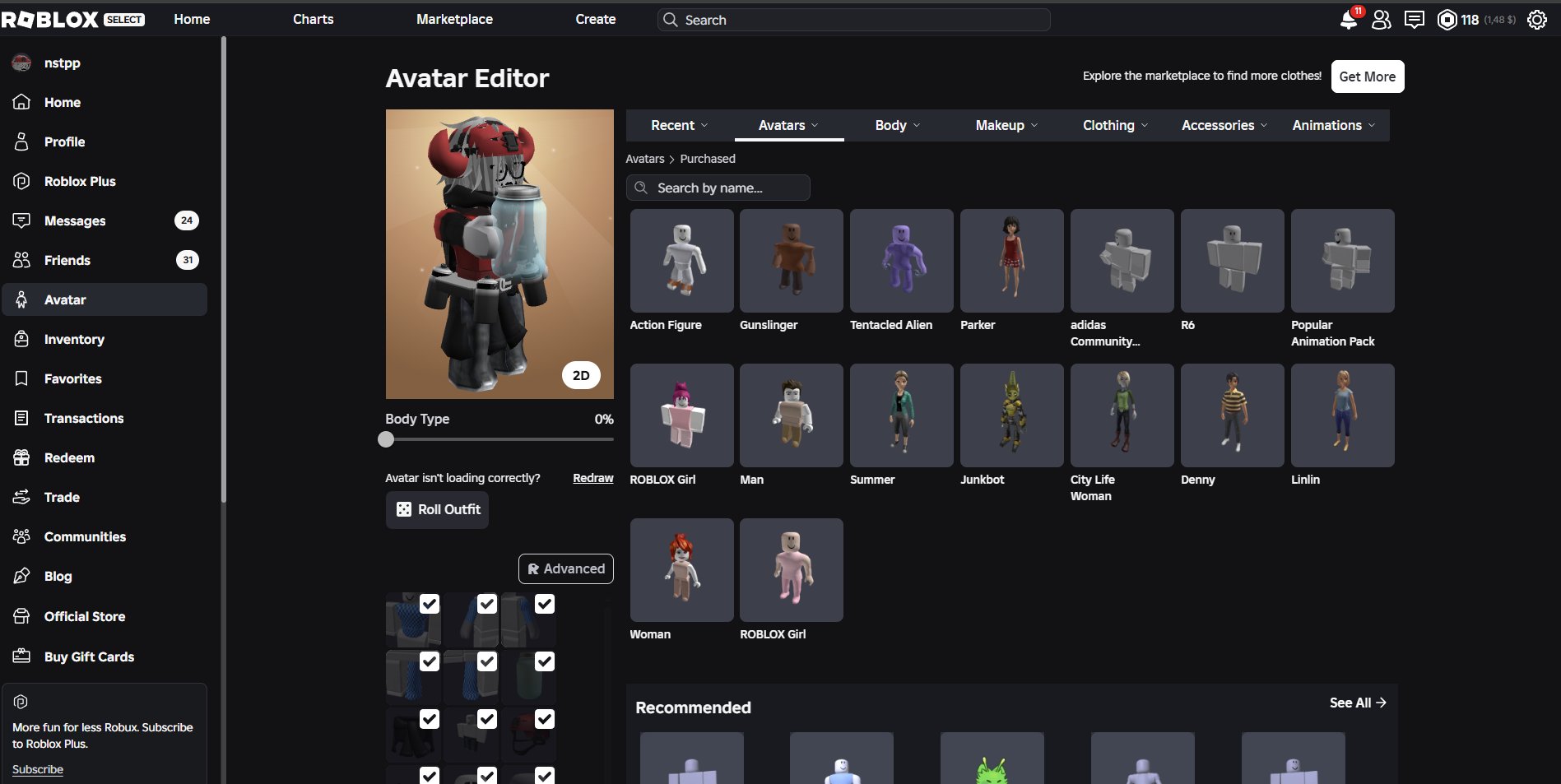Switch avatar preview to 2D
The image size is (1561, 784).
tap(581, 375)
